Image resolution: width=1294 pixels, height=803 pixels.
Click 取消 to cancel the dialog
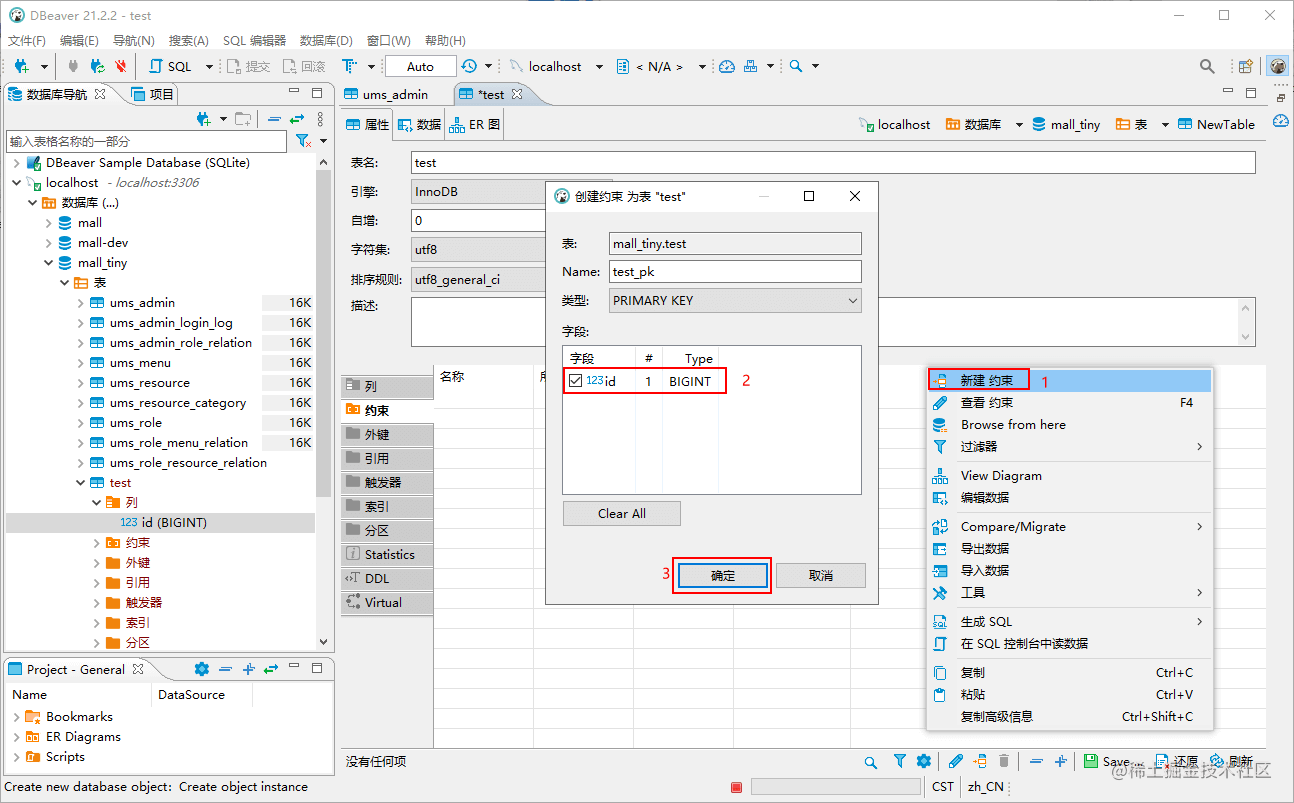pyautogui.click(x=821, y=575)
